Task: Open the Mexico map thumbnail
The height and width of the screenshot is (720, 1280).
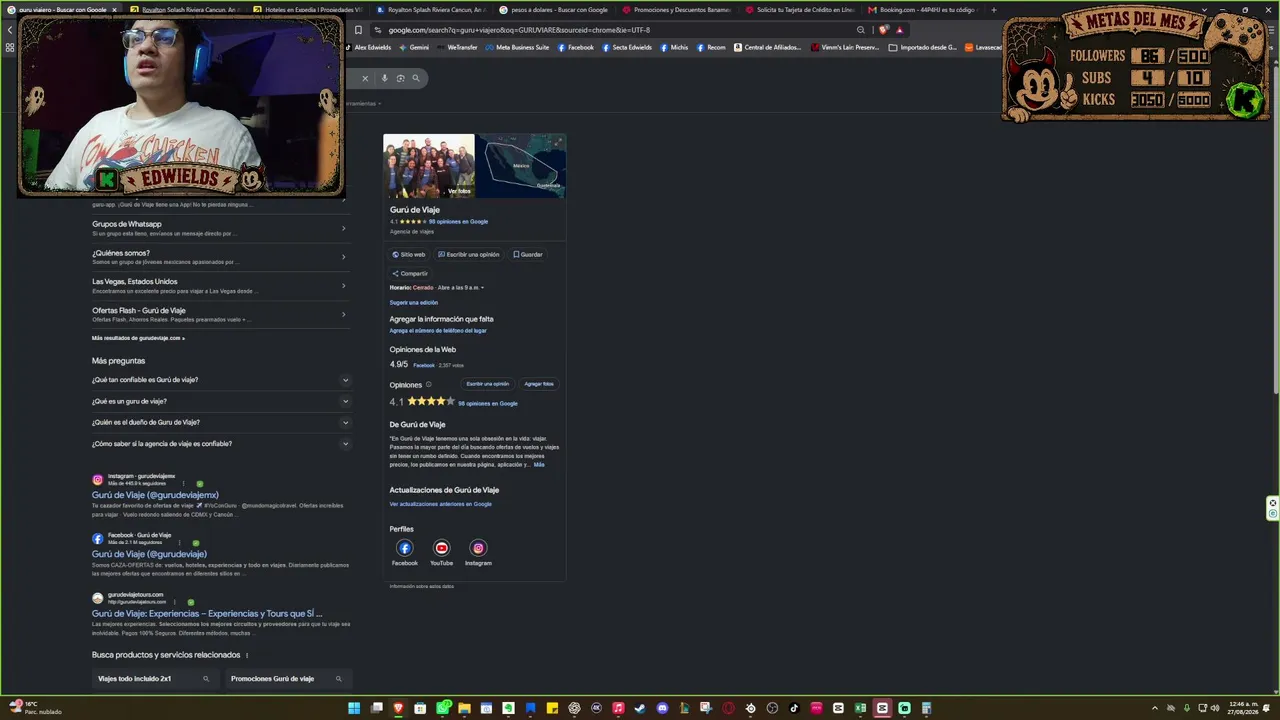Action: pos(521,166)
